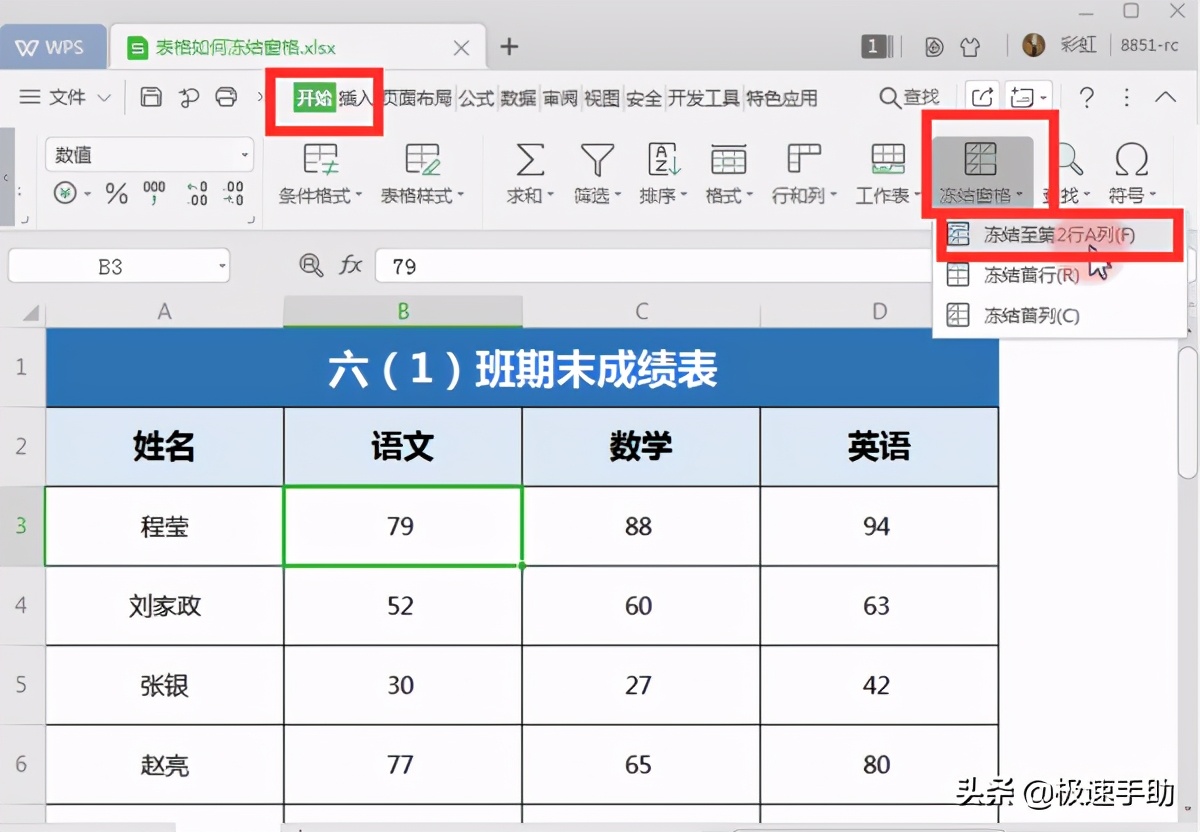Image resolution: width=1200 pixels, height=832 pixels.
Task: Click the Symbol (符号) omega icon
Action: click(1131, 160)
